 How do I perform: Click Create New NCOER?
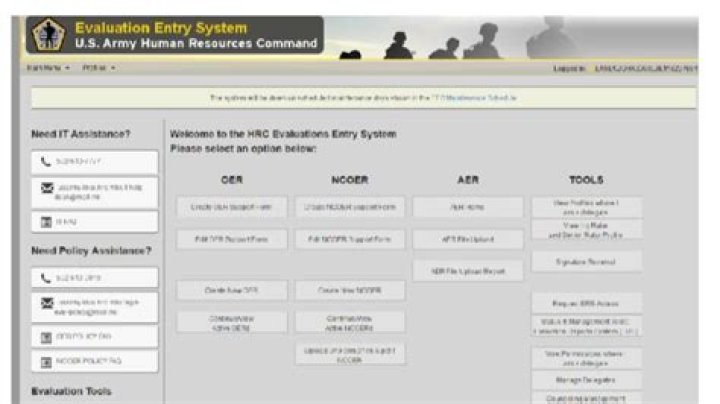pyautogui.click(x=350, y=290)
